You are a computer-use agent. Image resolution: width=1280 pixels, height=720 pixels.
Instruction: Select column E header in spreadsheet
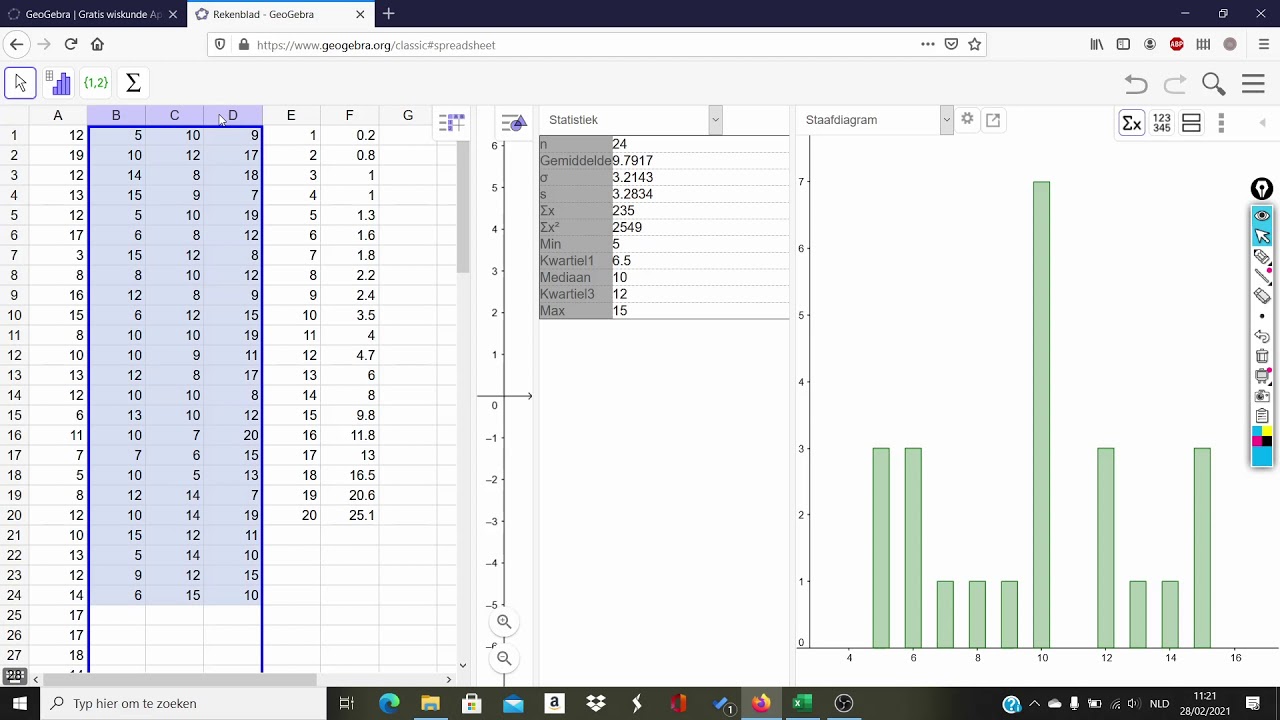(x=291, y=116)
